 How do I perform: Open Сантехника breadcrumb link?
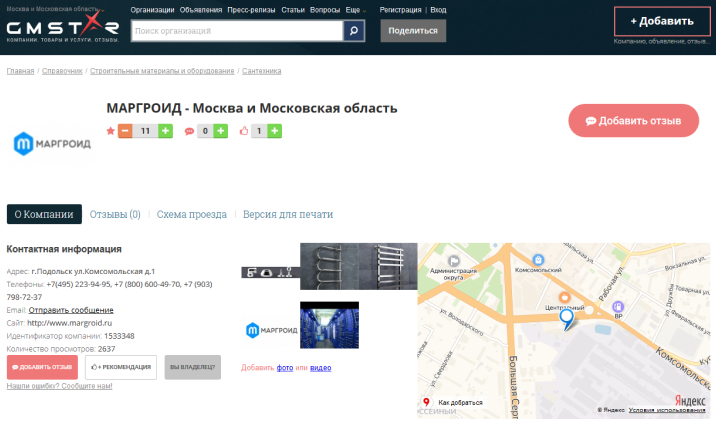[262, 71]
